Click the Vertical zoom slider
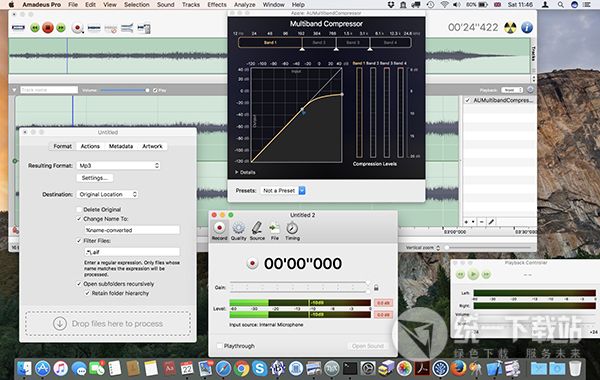This screenshot has width=600, height=380. (488, 248)
